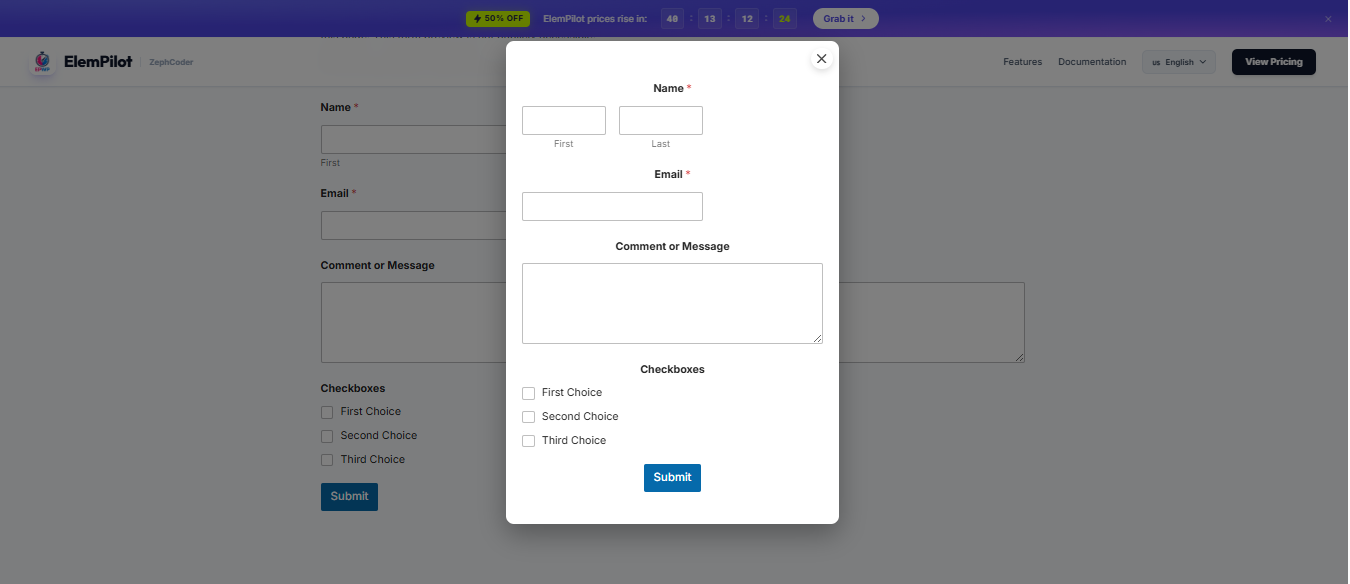Check First Choice in the popup
The height and width of the screenshot is (584, 1350).
tap(528, 393)
